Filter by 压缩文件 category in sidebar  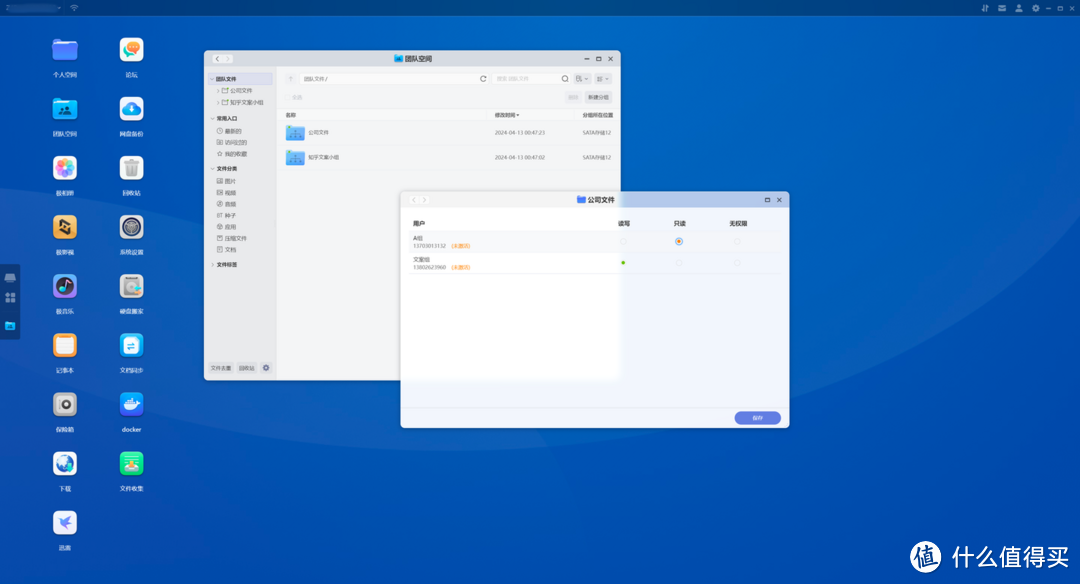tap(232, 238)
